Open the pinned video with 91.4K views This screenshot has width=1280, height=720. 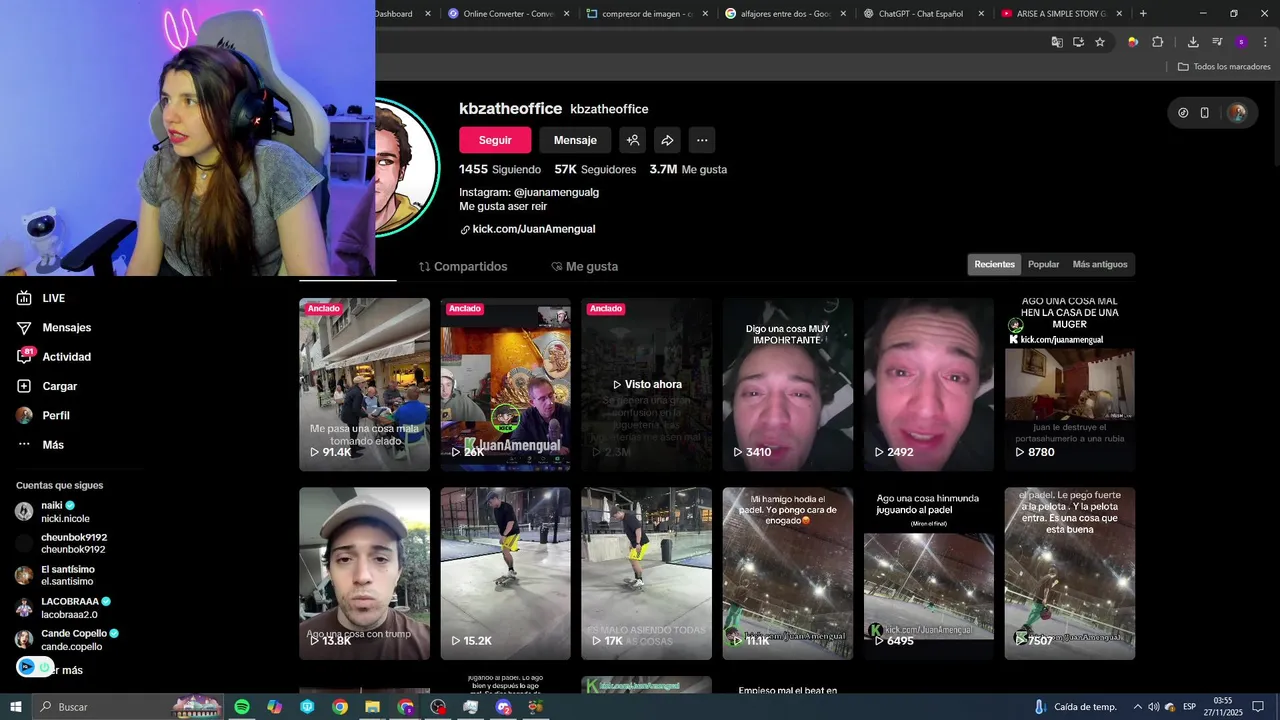click(364, 384)
